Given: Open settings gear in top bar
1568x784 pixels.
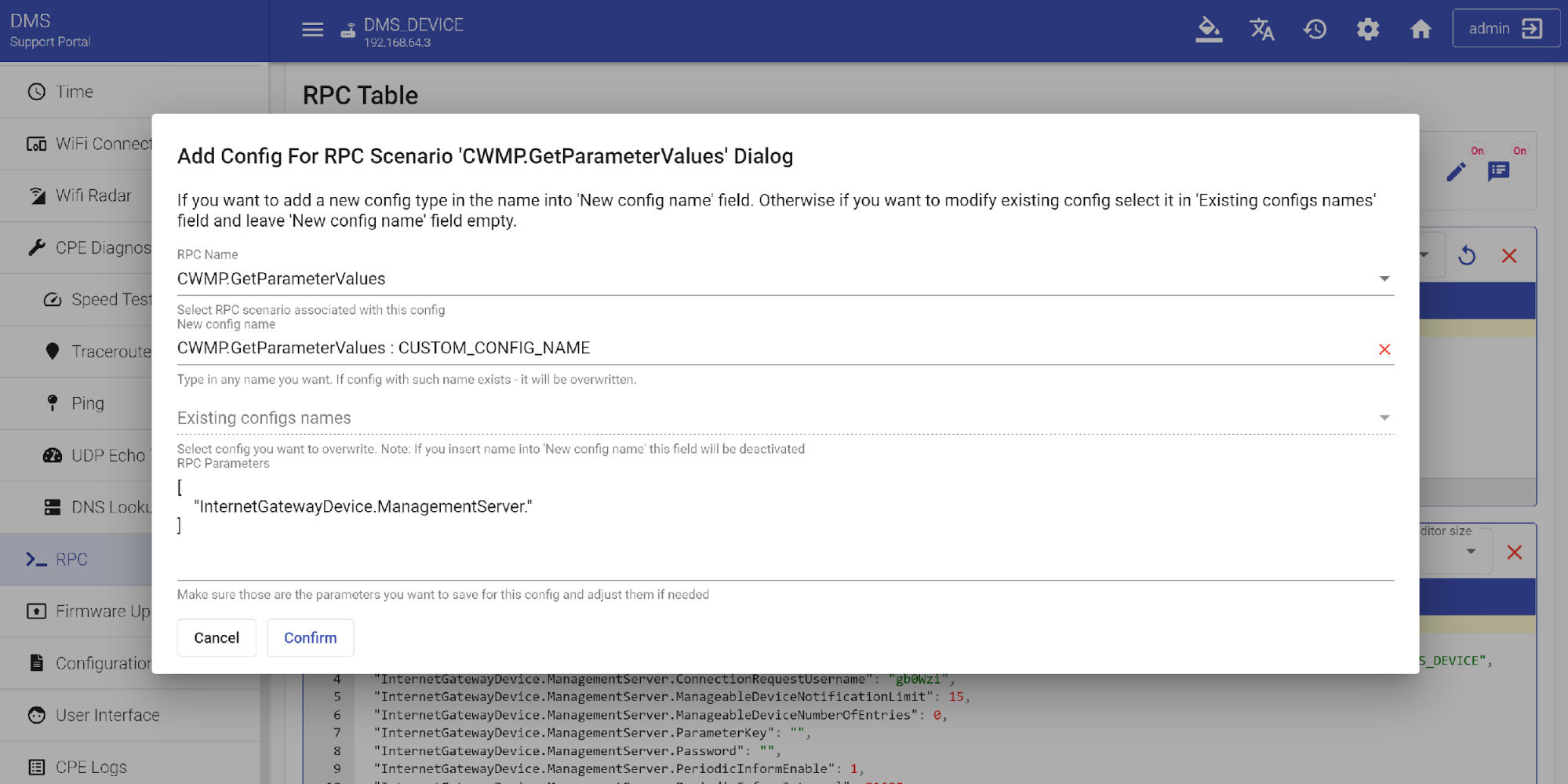Looking at the screenshot, I should [x=1367, y=30].
